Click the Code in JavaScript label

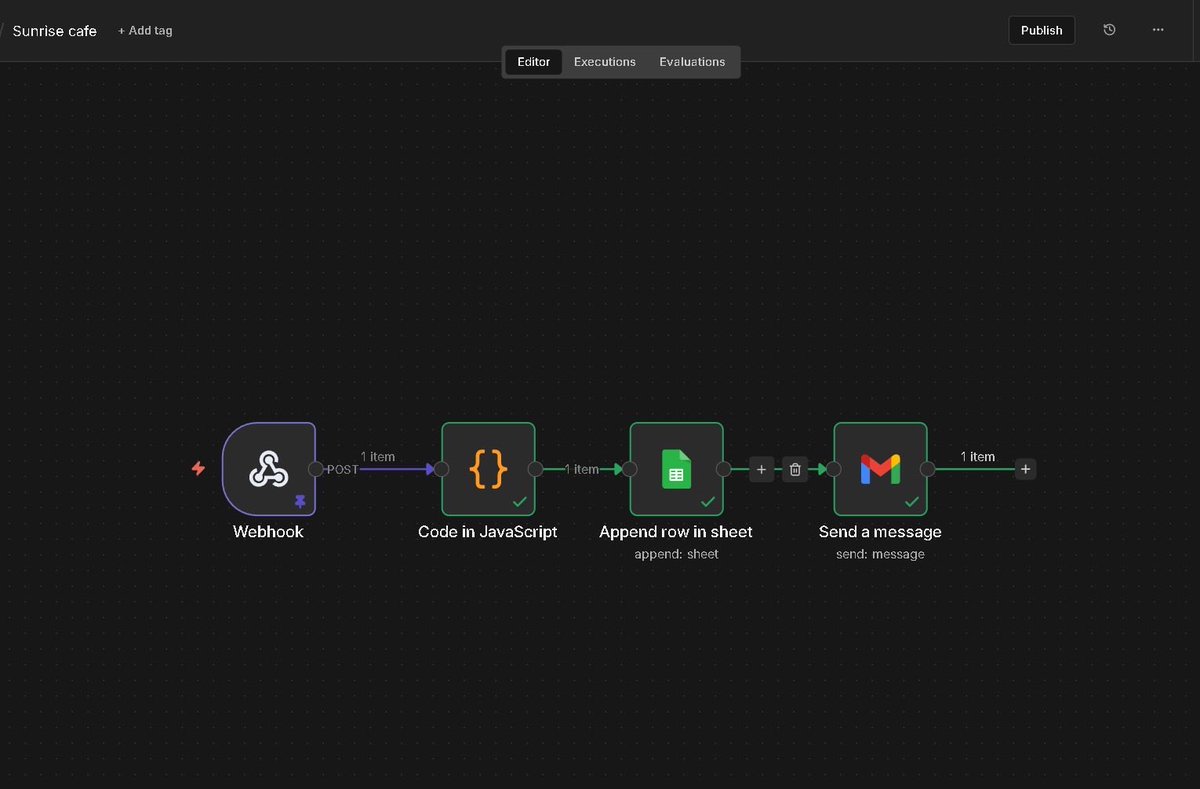coord(488,532)
